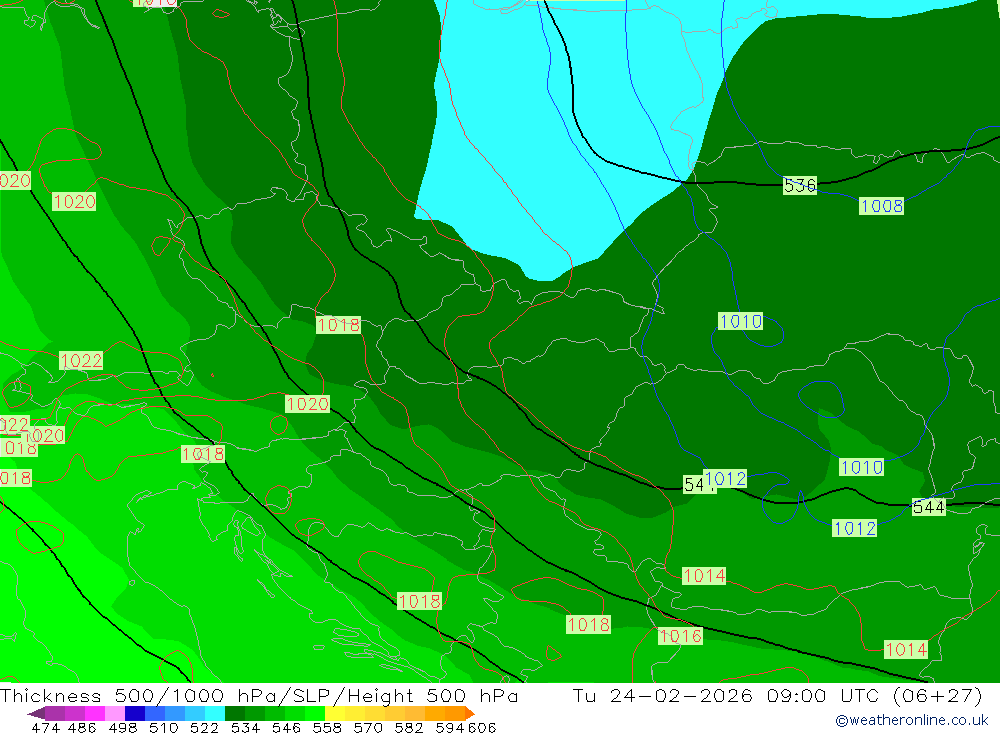The image size is (1000, 733).
Task: Click the 570 legend value
Action: pos(368,727)
